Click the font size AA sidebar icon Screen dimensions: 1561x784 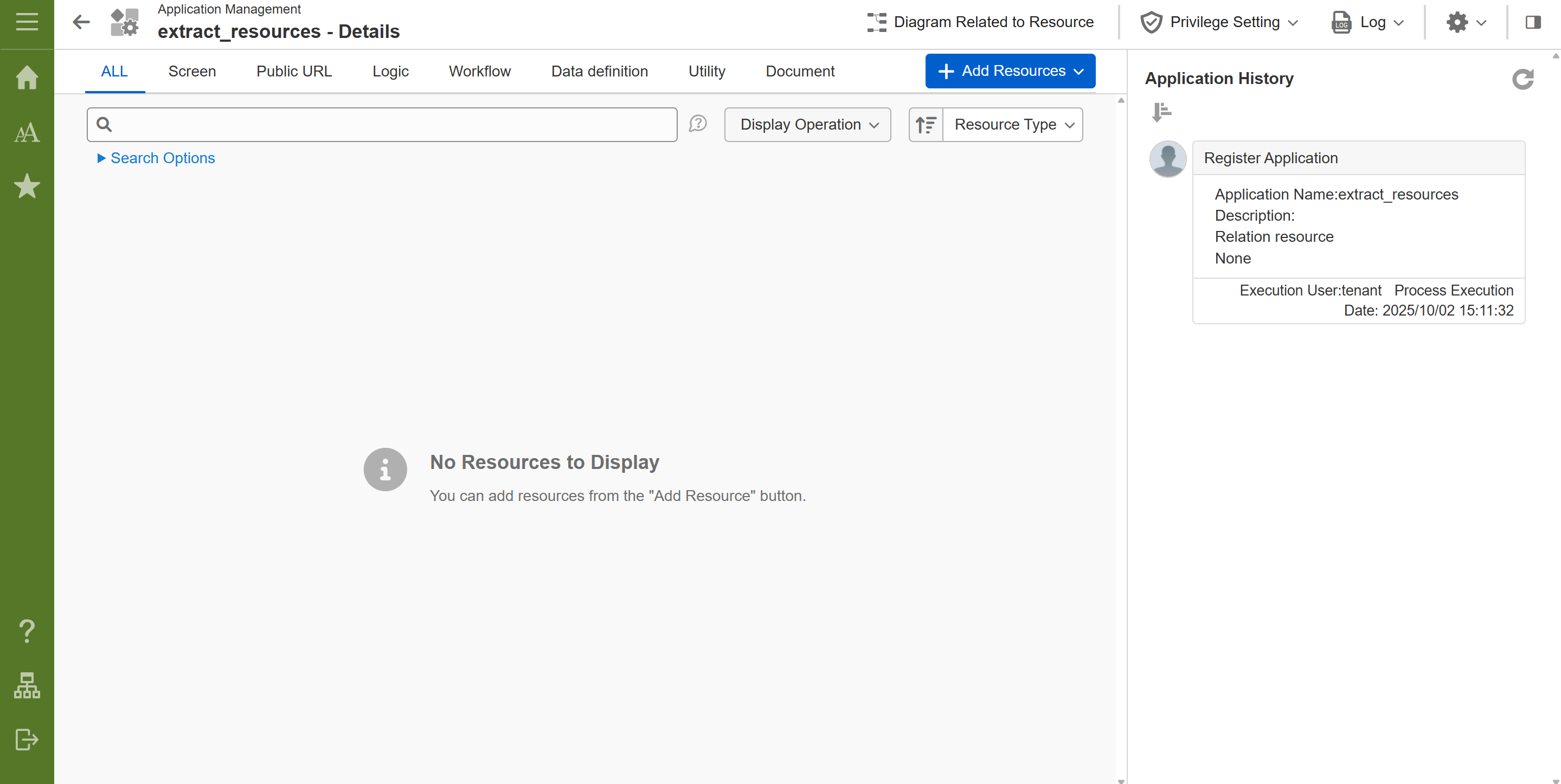point(27,132)
